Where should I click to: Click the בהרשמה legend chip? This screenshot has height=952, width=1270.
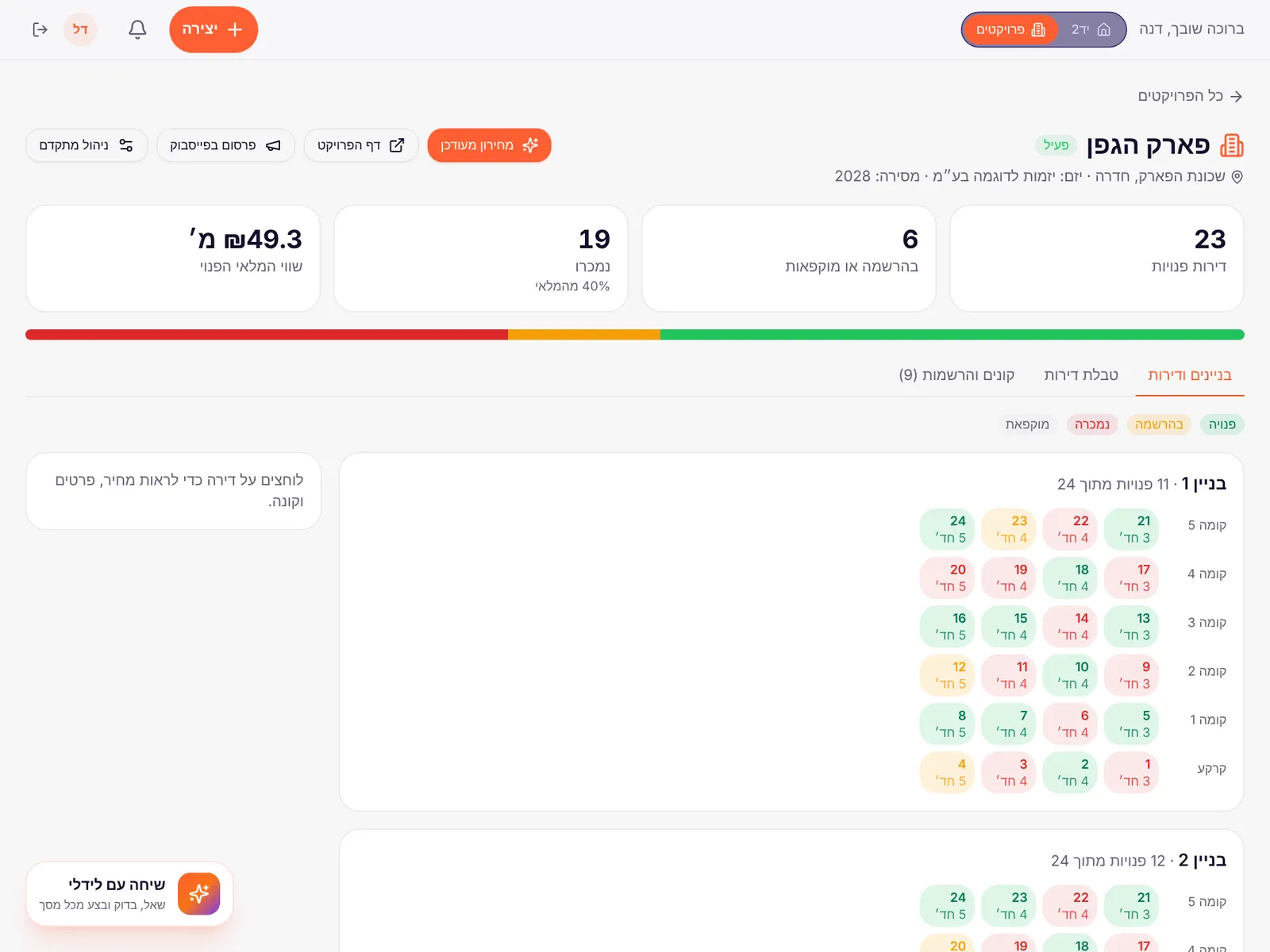point(1159,424)
